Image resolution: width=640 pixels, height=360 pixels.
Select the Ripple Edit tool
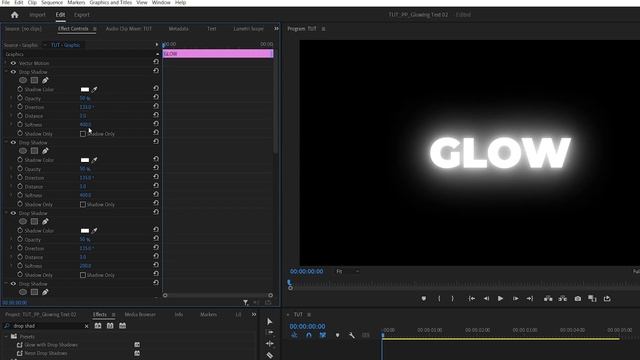(269, 344)
